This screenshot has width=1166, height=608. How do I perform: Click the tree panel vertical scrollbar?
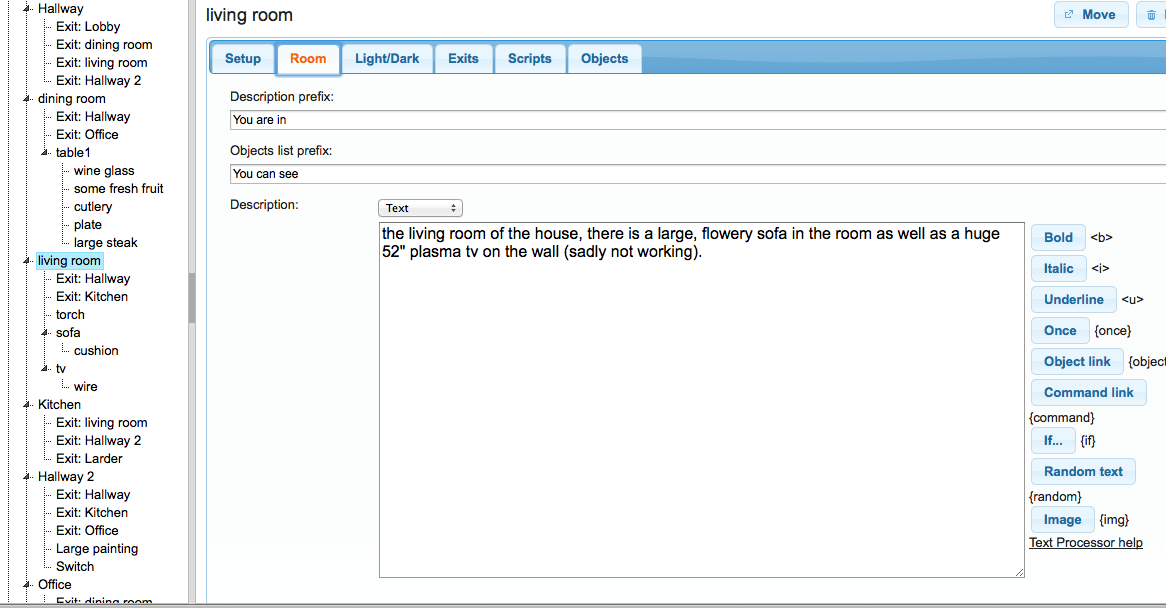click(192, 298)
